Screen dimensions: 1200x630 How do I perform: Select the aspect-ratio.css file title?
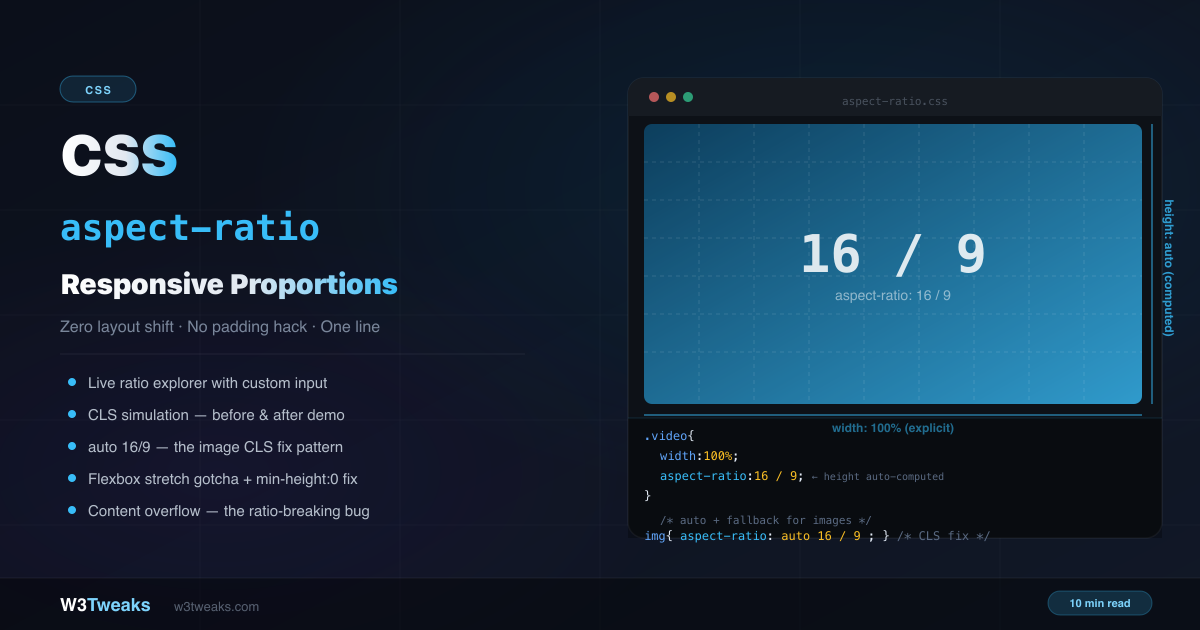point(894,101)
